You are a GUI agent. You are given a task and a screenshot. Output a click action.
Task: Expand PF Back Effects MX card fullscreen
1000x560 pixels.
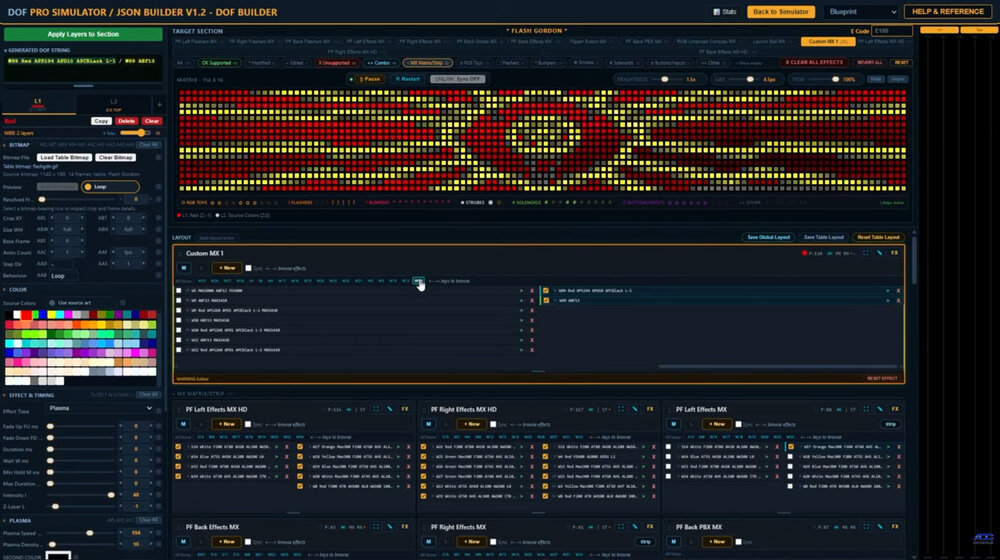coord(376,527)
